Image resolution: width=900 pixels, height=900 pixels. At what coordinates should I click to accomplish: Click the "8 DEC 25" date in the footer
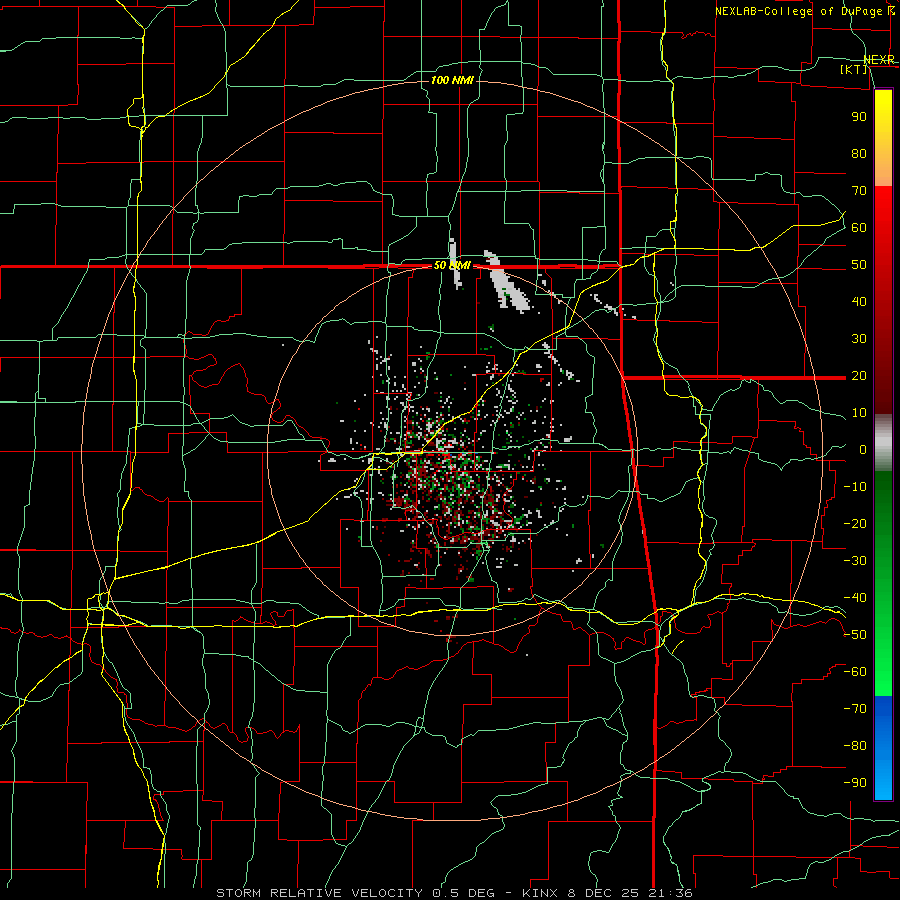click(x=603, y=893)
